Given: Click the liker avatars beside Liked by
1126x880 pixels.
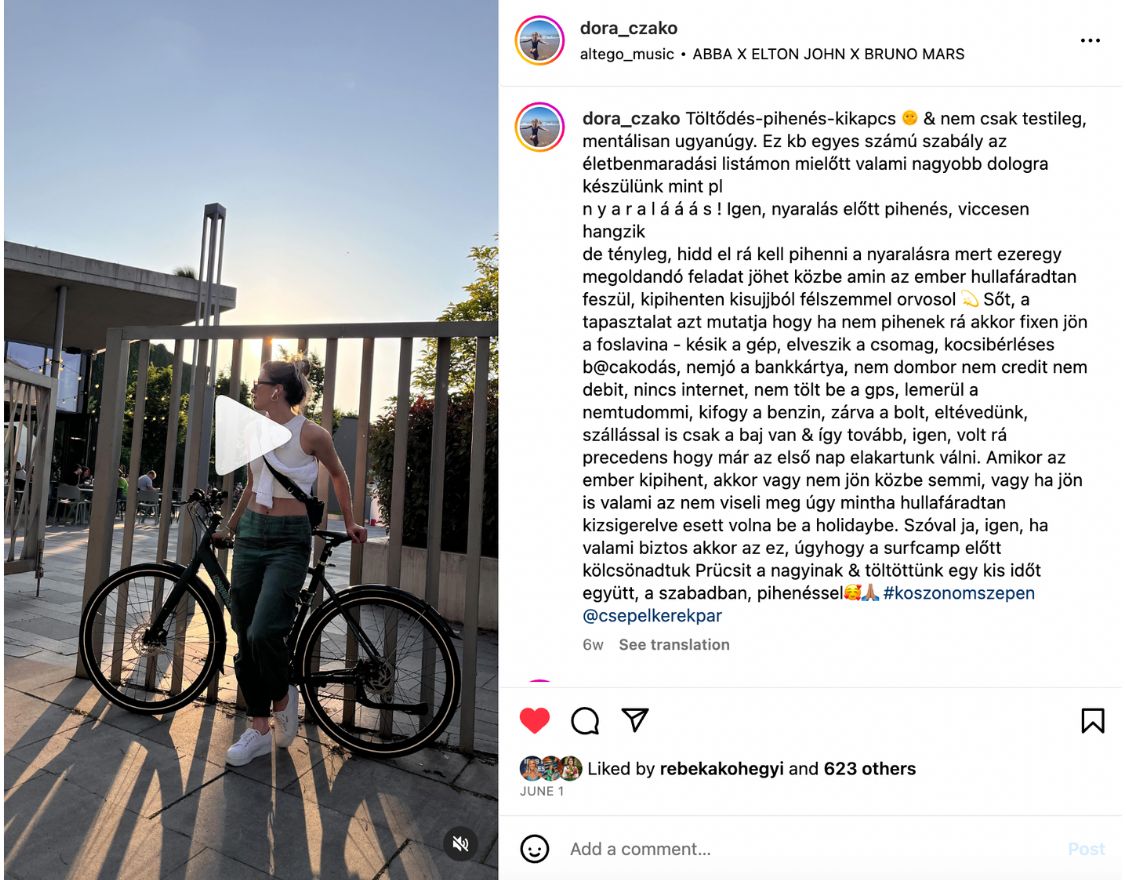Looking at the screenshot, I should tap(551, 768).
